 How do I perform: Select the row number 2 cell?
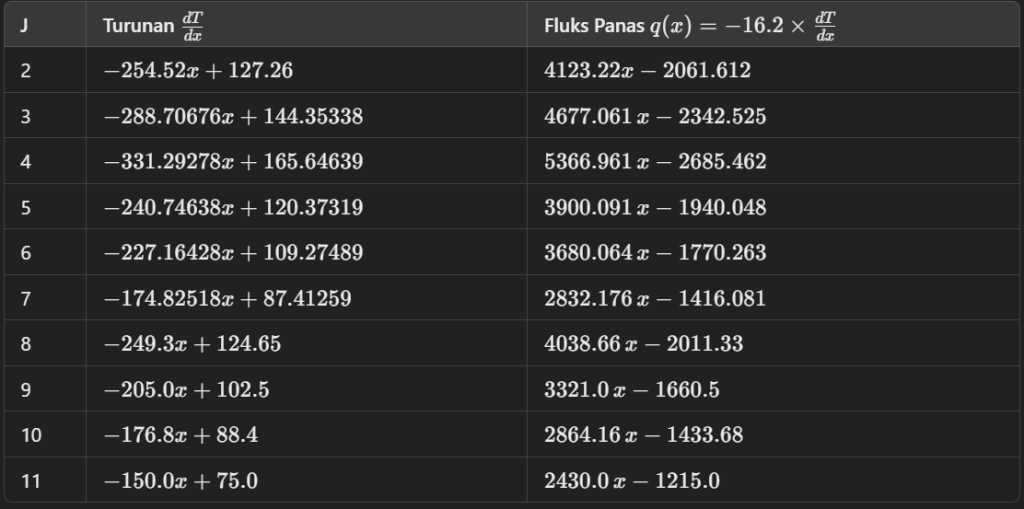(x=25, y=71)
